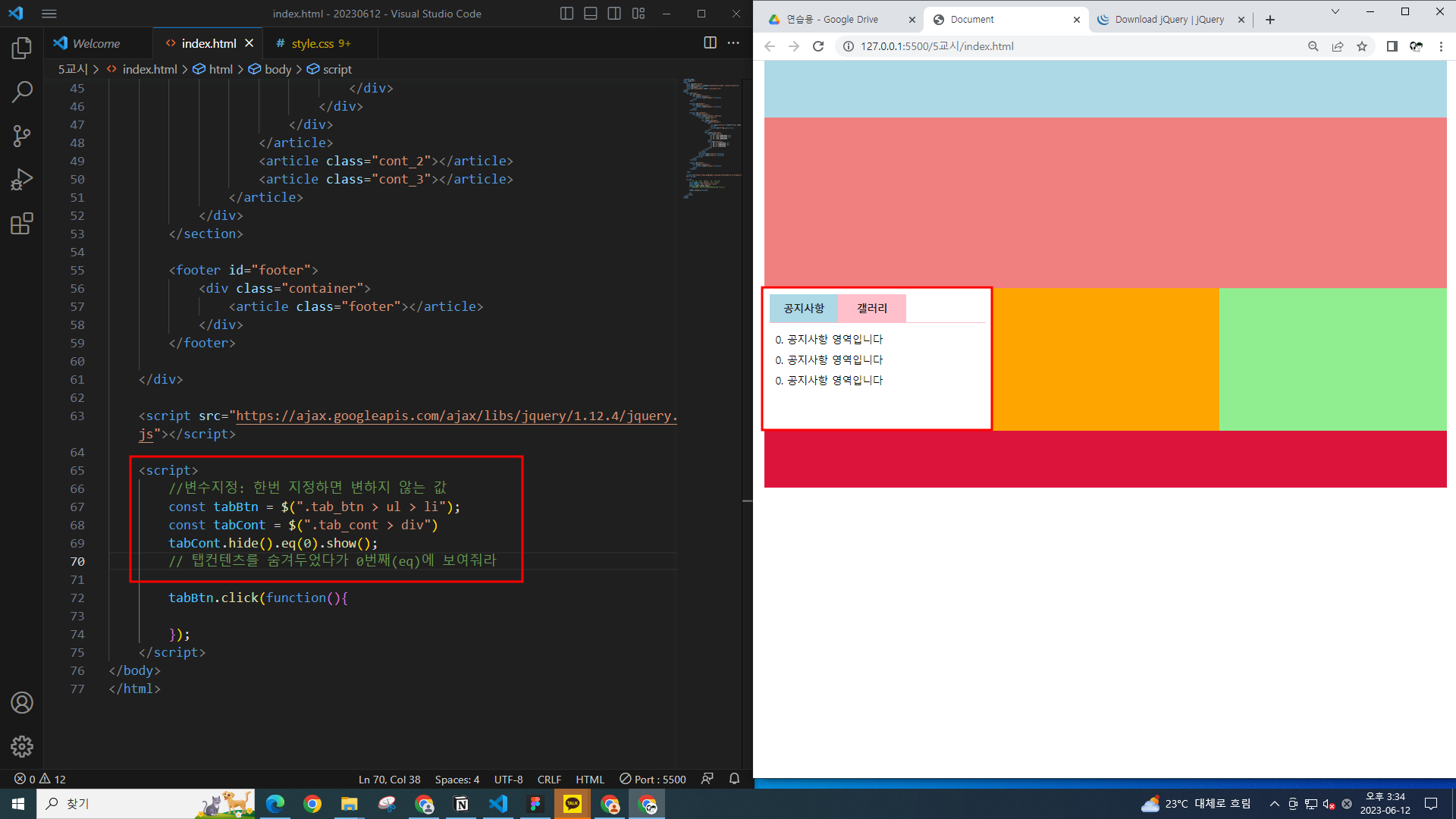Screen dimensions: 1456x819
Task: Open the Search view in VS Code
Action: coord(22,92)
